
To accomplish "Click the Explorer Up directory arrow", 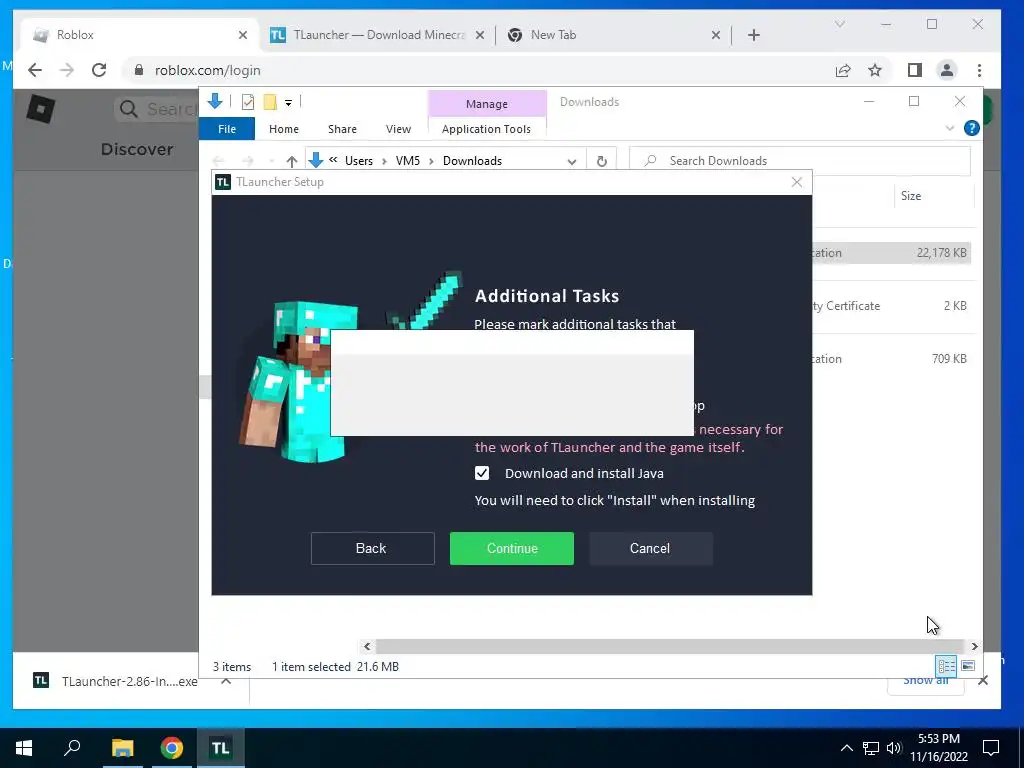I will [292, 161].
